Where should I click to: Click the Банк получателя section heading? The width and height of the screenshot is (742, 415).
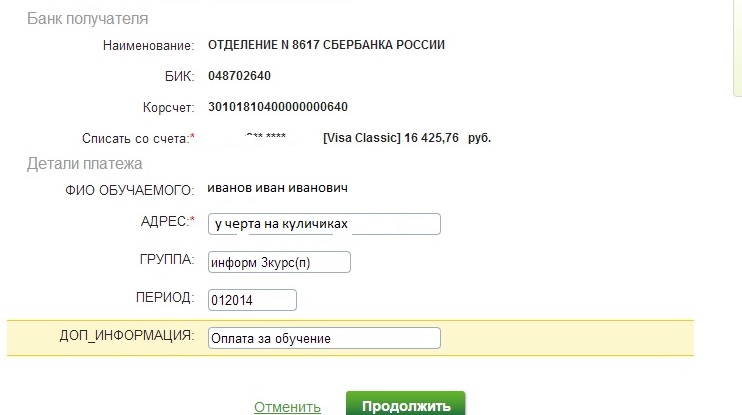[88, 18]
